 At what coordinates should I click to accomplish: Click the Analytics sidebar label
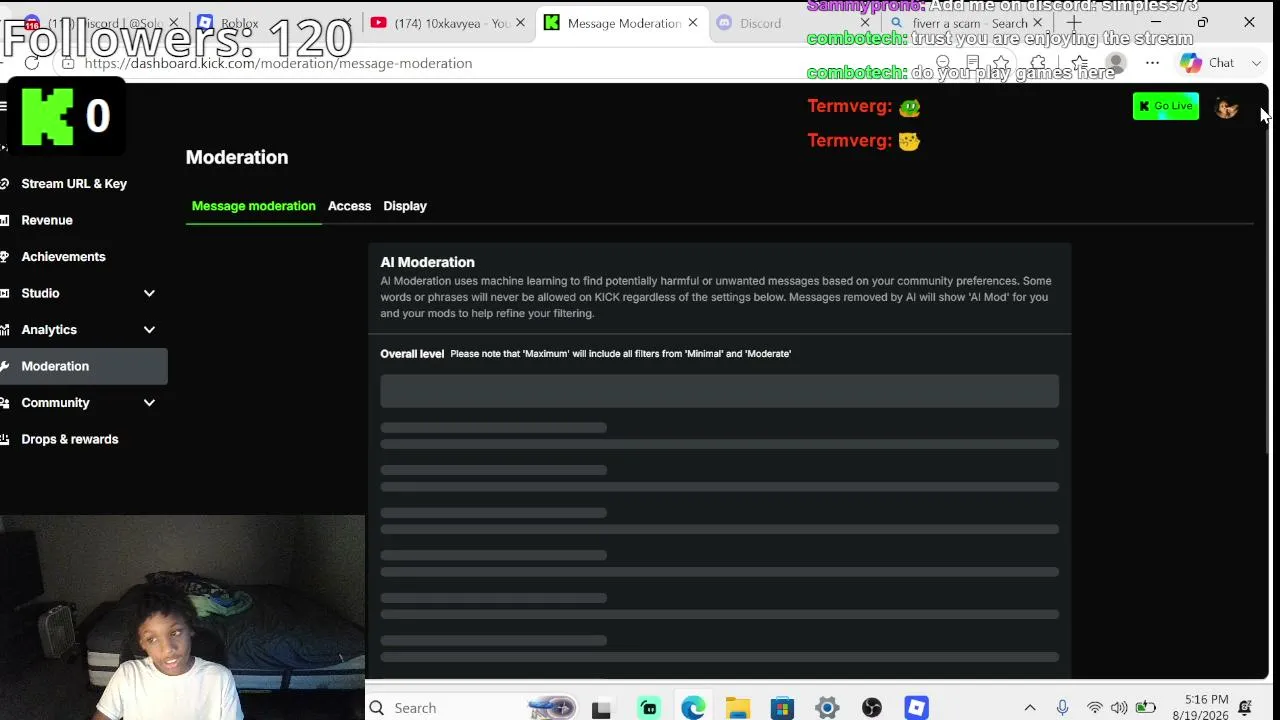pyautogui.click(x=49, y=330)
